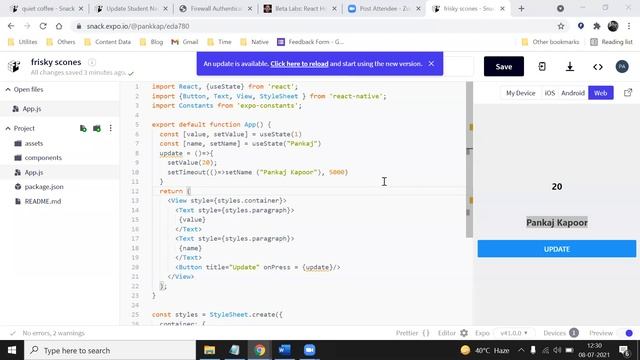
Task: Open Word from the taskbar
Action: [284, 350]
